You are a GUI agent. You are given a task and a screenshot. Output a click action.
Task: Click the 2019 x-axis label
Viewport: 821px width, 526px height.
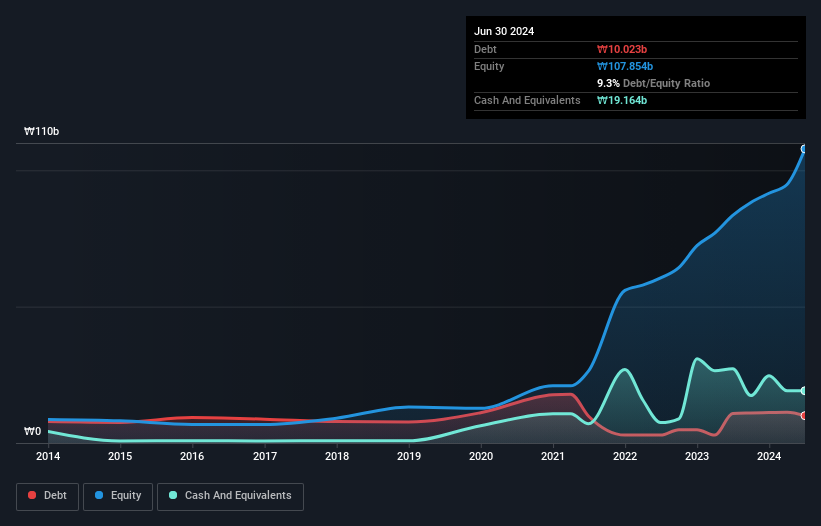(409, 456)
